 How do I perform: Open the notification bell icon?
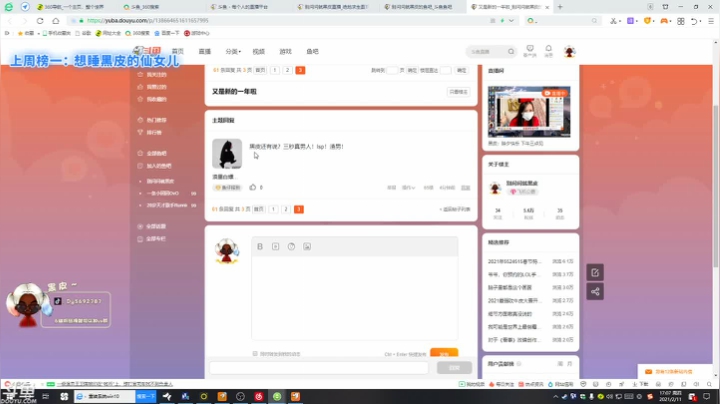[x=548, y=50]
